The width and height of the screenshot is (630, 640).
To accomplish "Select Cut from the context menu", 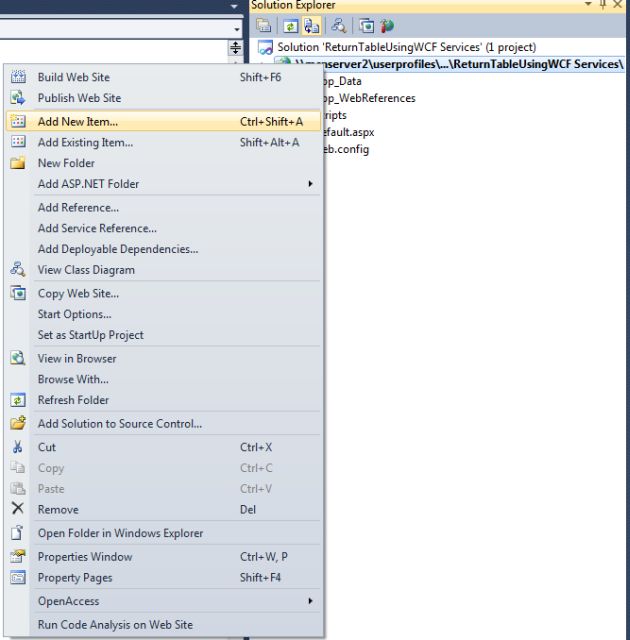I will [164, 448].
